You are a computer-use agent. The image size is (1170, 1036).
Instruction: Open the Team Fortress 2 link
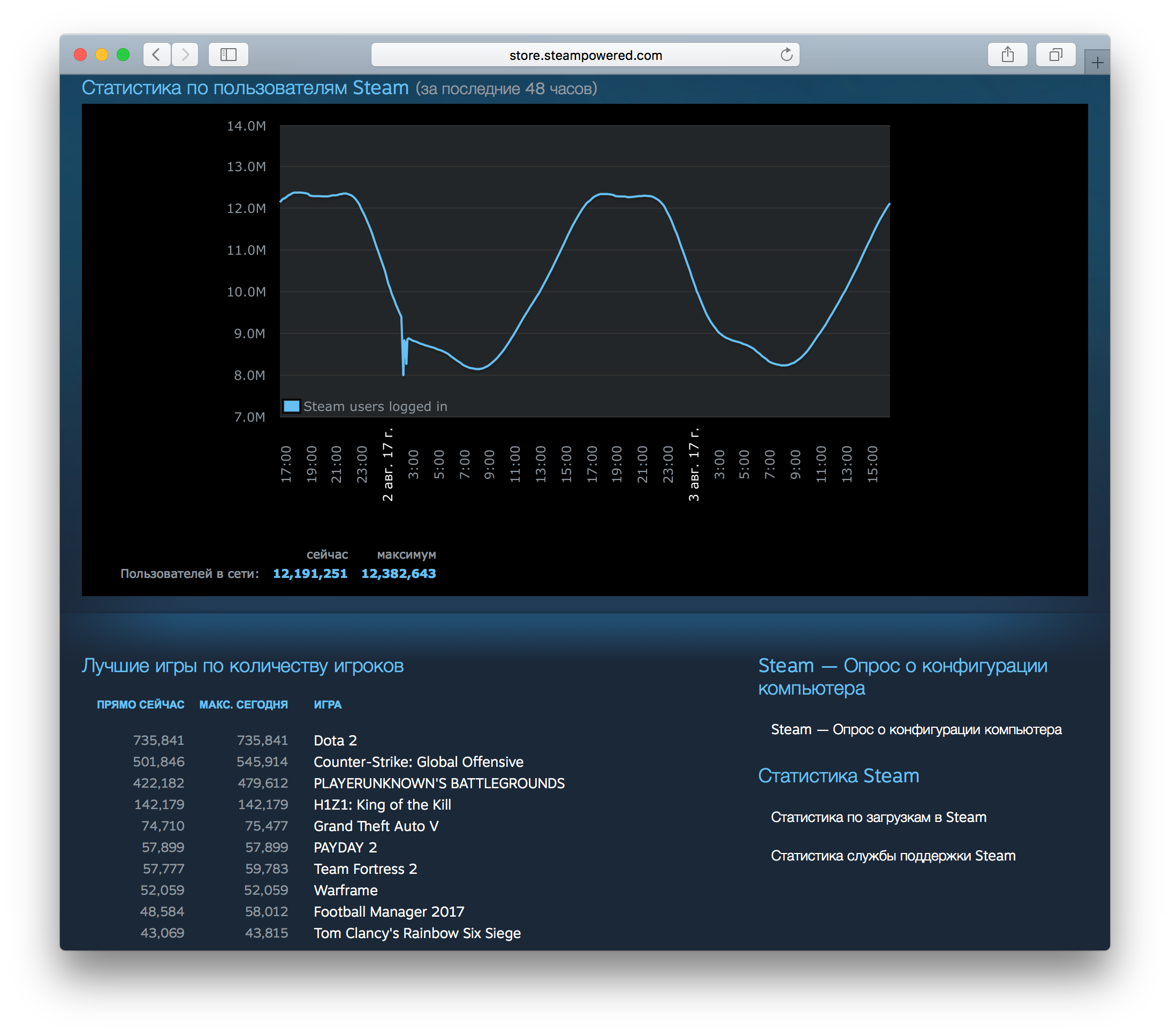point(365,869)
